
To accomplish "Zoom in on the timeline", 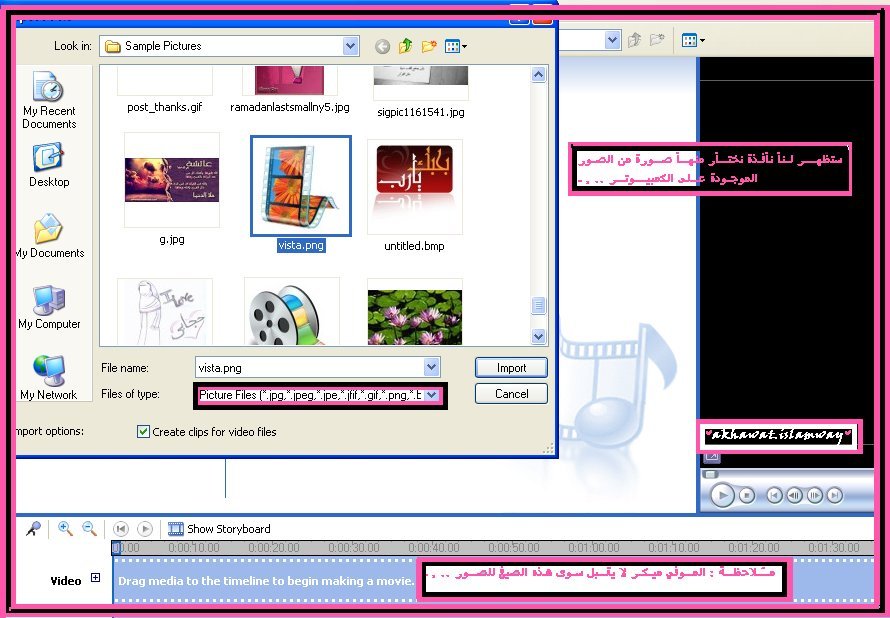I will pyautogui.click(x=65, y=529).
